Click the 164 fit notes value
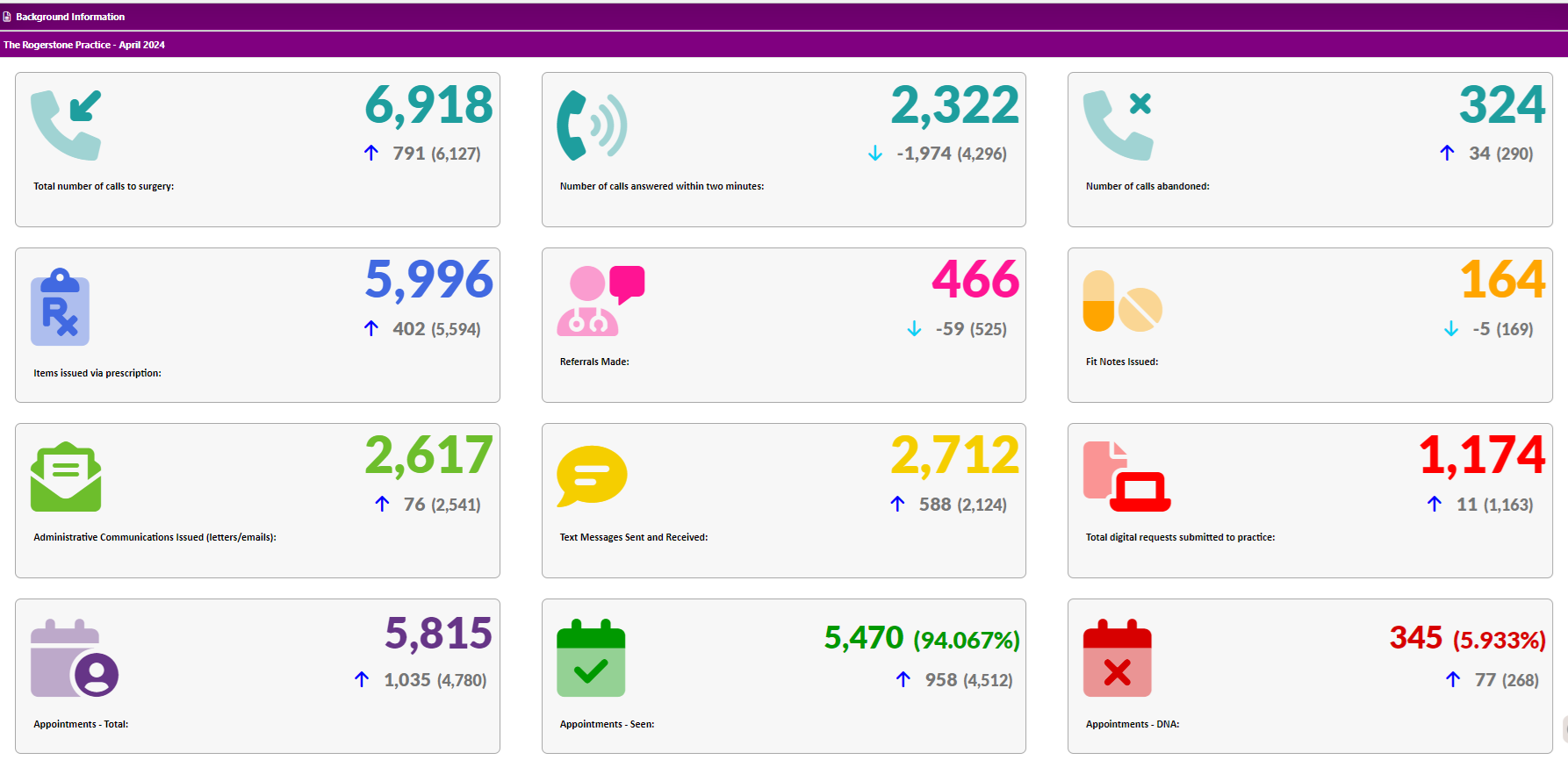The image size is (1568, 767). click(x=1503, y=280)
